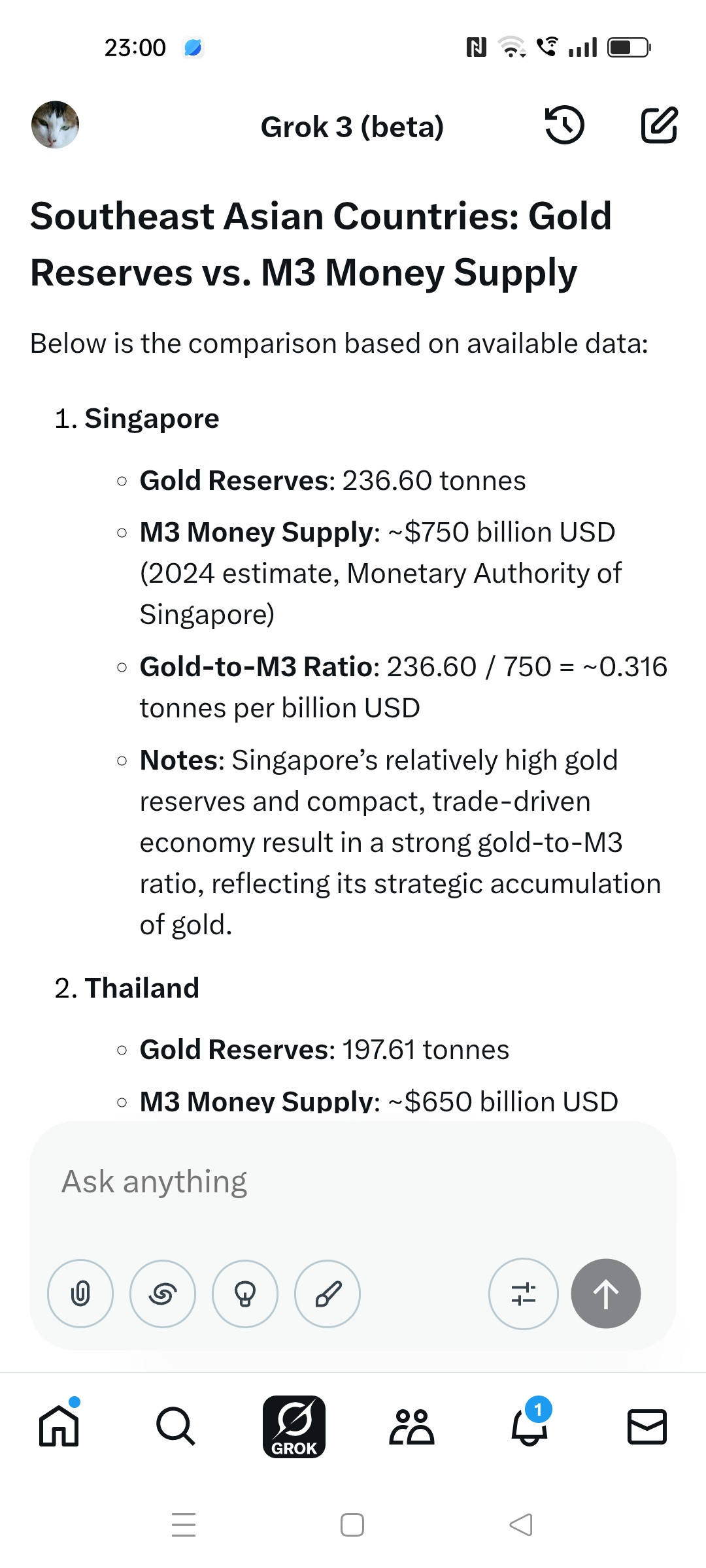Open the Search tab magnifier
The height and width of the screenshot is (1568, 706).
[176, 1426]
